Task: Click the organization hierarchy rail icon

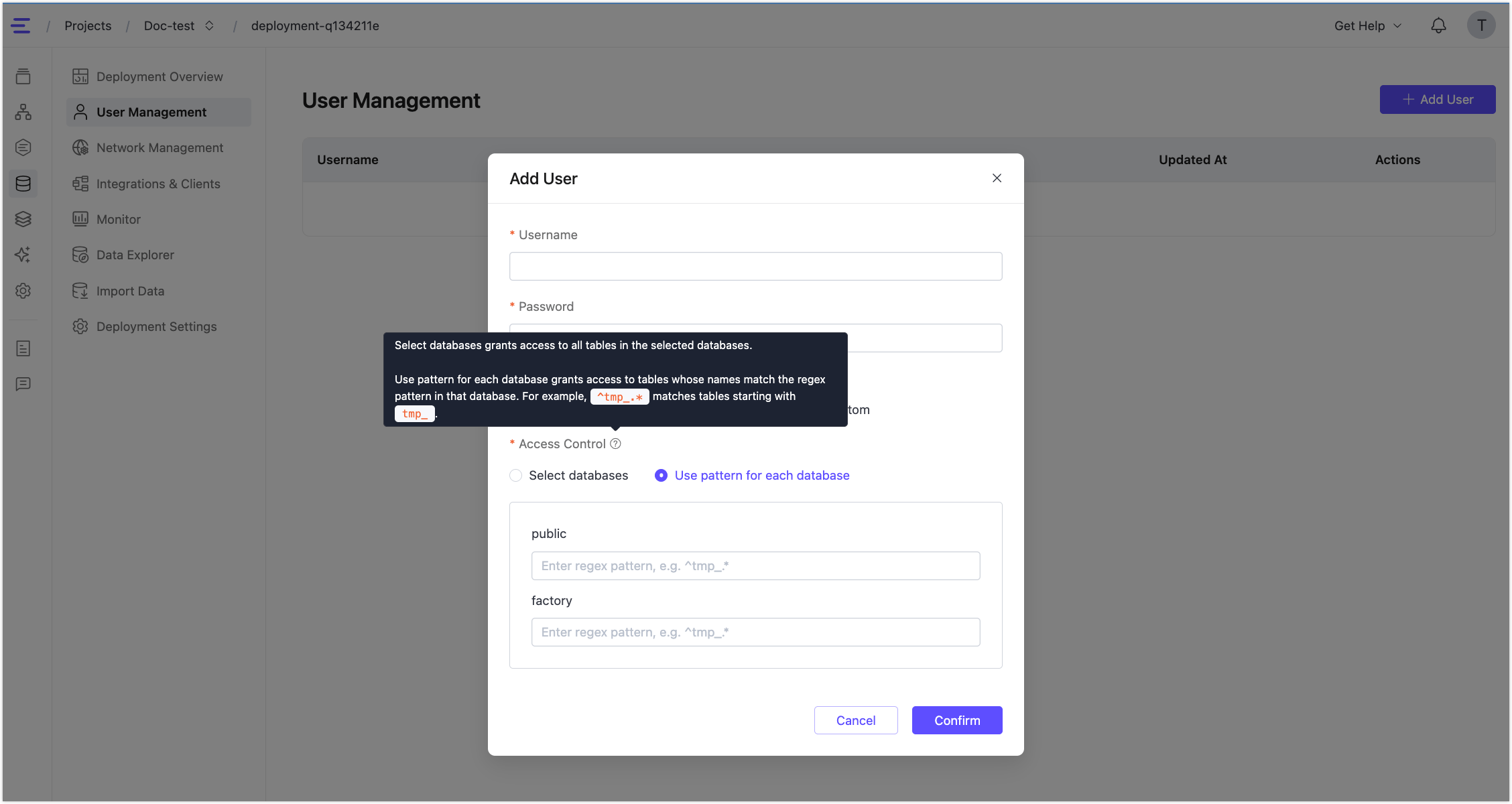Action: pos(23,112)
